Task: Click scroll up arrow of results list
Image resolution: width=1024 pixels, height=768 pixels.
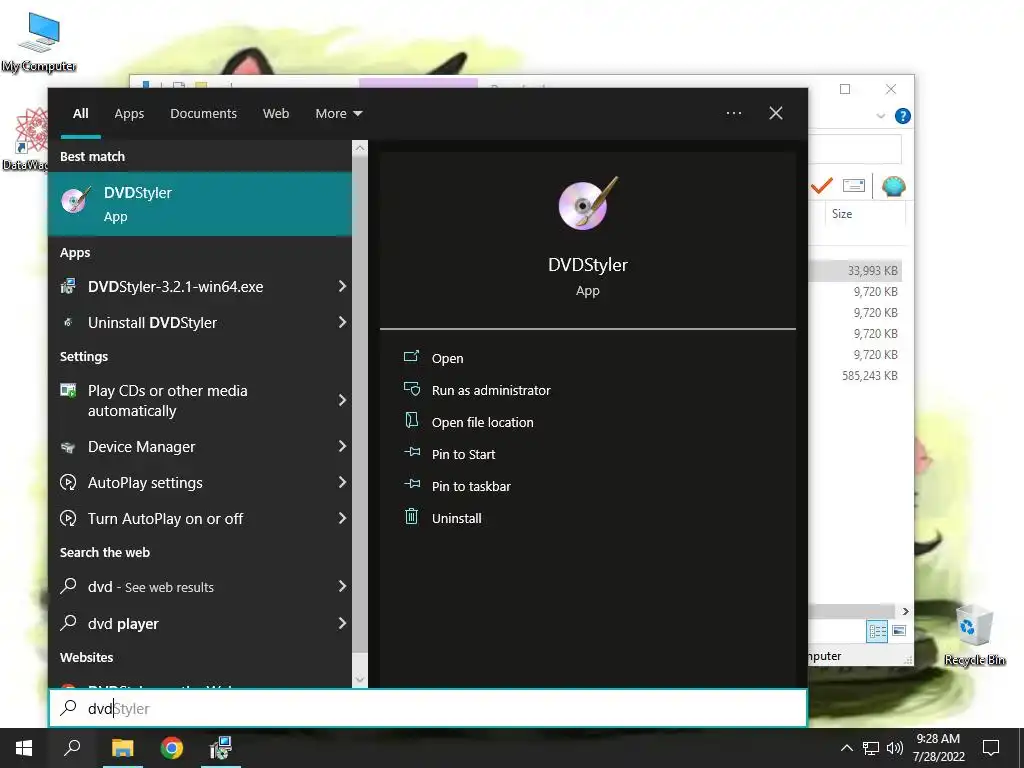Action: [360, 148]
